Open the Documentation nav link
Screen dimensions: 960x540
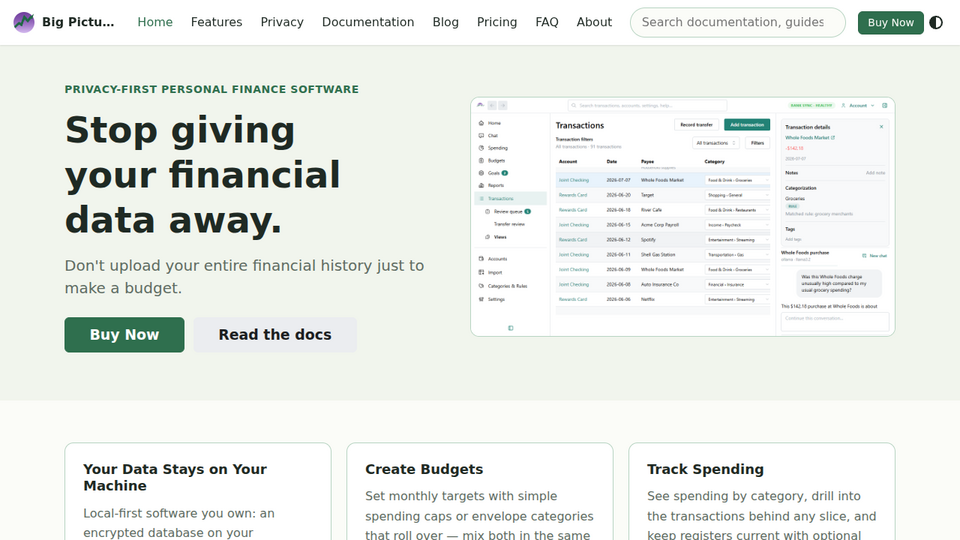(x=368, y=22)
